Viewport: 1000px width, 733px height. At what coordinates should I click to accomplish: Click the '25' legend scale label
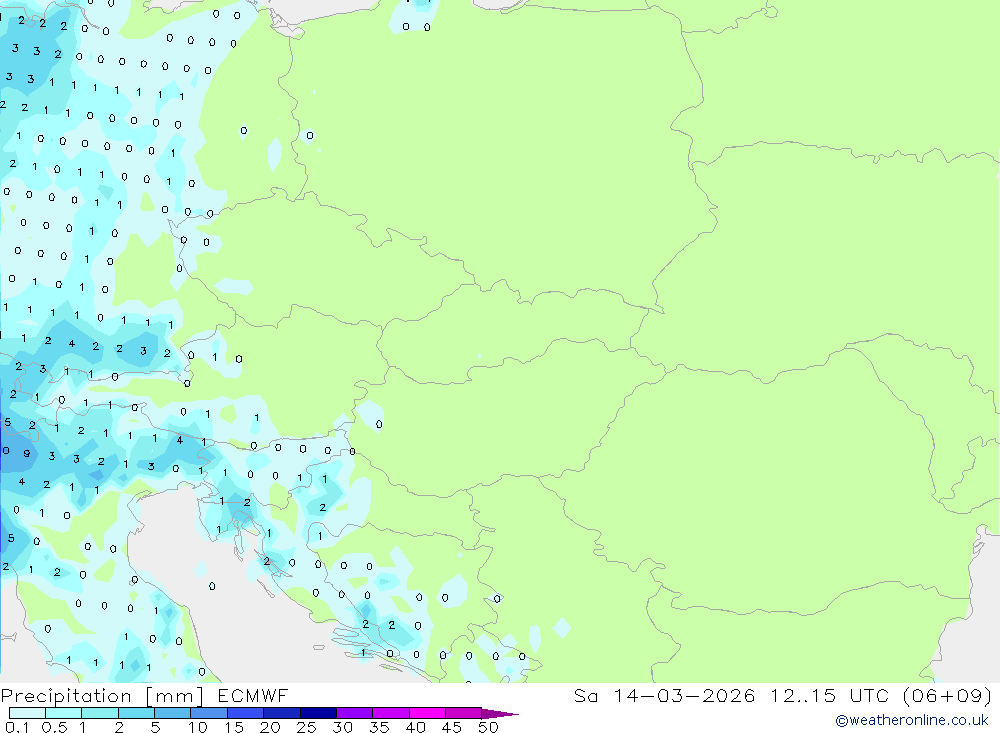(x=306, y=727)
